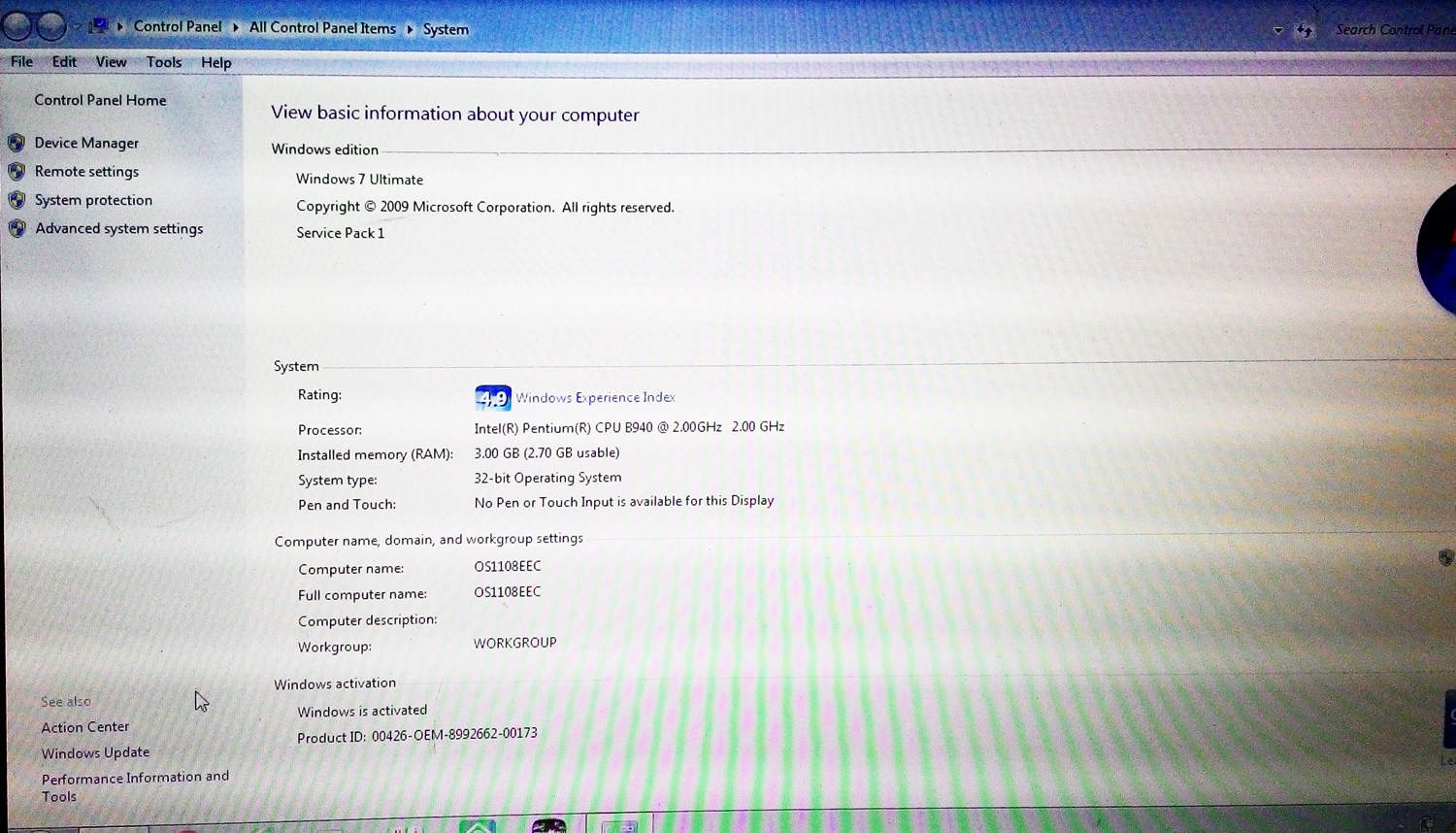Click the Back navigation button
1456x833 pixels.
pyautogui.click(x=17, y=25)
